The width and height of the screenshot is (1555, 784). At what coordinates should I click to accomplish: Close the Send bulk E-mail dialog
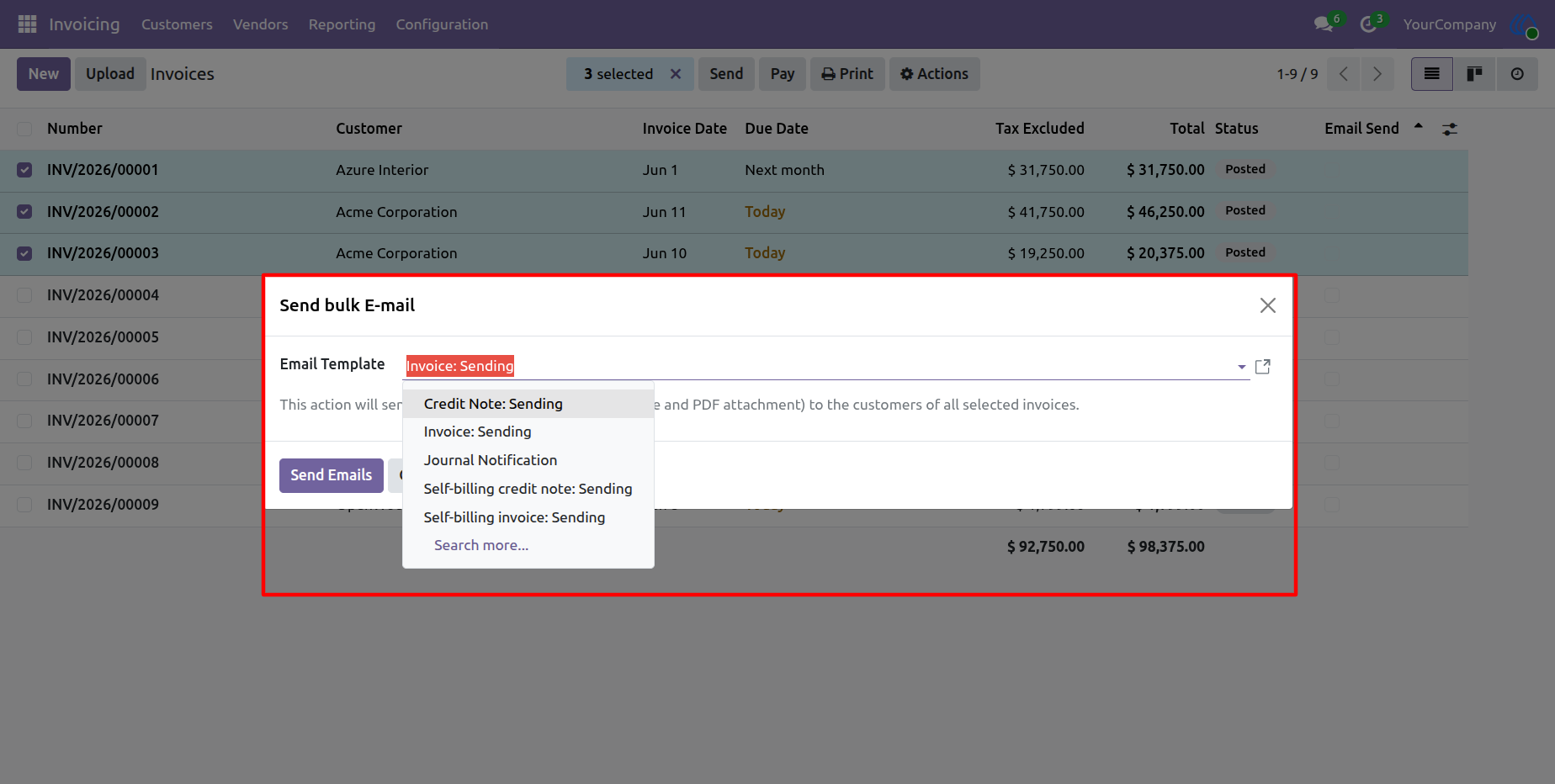pyautogui.click(x=1268, y=305)
